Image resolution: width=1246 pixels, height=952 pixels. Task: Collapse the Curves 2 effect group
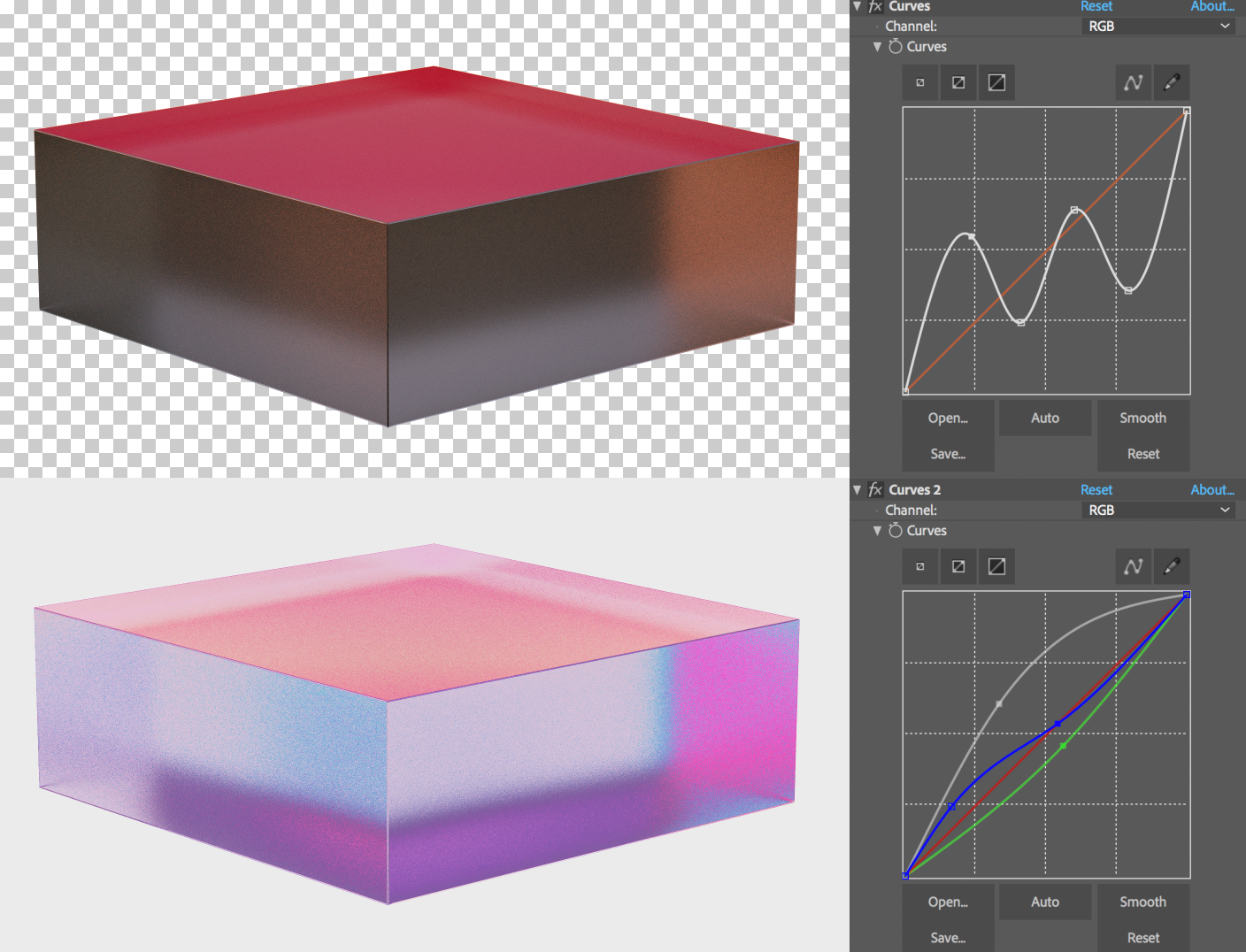857,489
